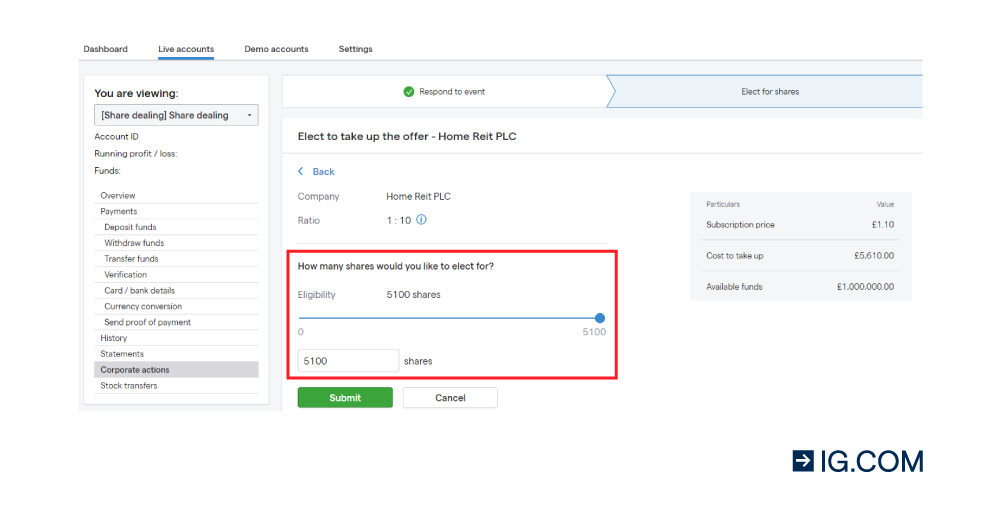Open Deposit funds in sidebar

click(x=130, y=227)
